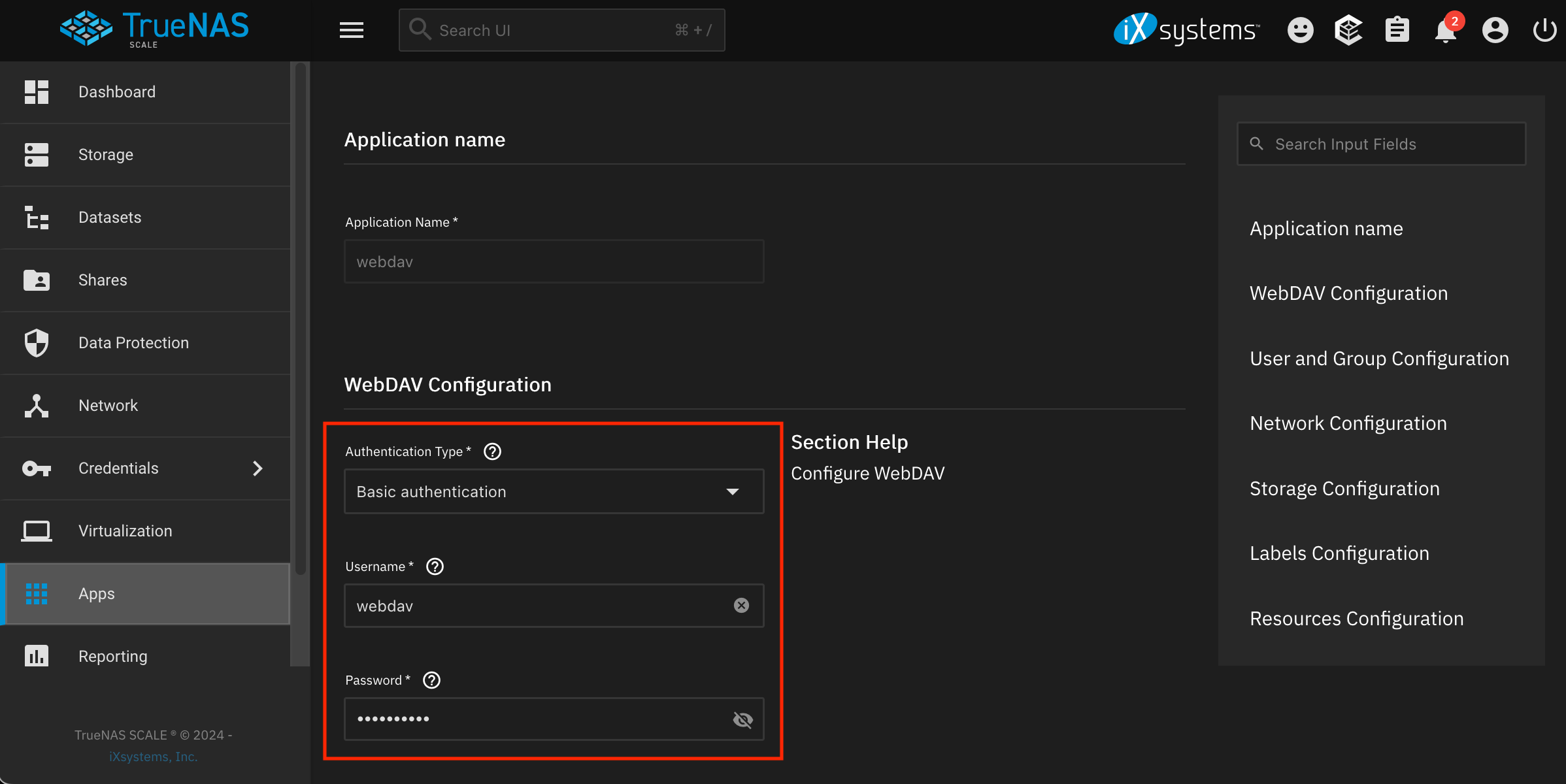The width and height of the screenshot is (1566, 784).
Task: Click the power button icon
Action: (1544, 30)
